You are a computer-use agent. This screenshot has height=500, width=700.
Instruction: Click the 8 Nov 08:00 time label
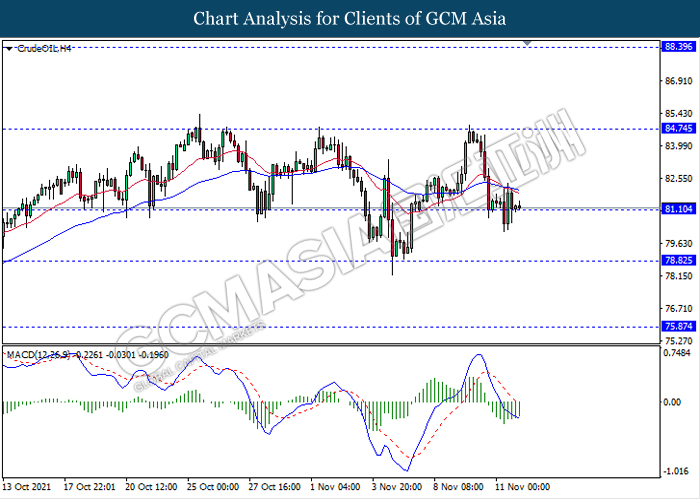(x=458, y=487)
